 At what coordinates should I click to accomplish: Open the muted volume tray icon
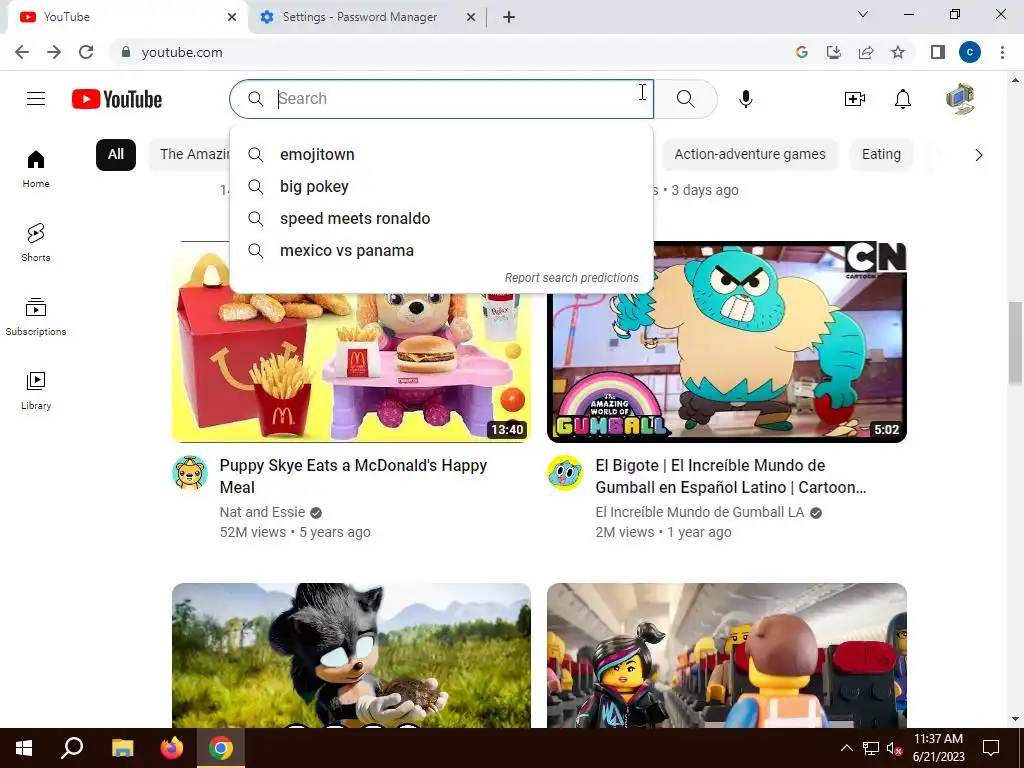894,748
